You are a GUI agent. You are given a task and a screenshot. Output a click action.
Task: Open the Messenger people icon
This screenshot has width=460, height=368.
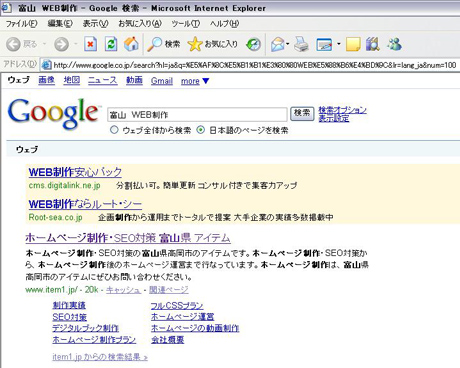[394, 44]
